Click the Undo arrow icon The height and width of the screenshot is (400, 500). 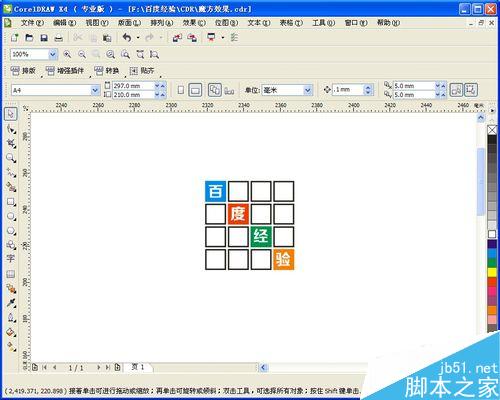[127, 38]
